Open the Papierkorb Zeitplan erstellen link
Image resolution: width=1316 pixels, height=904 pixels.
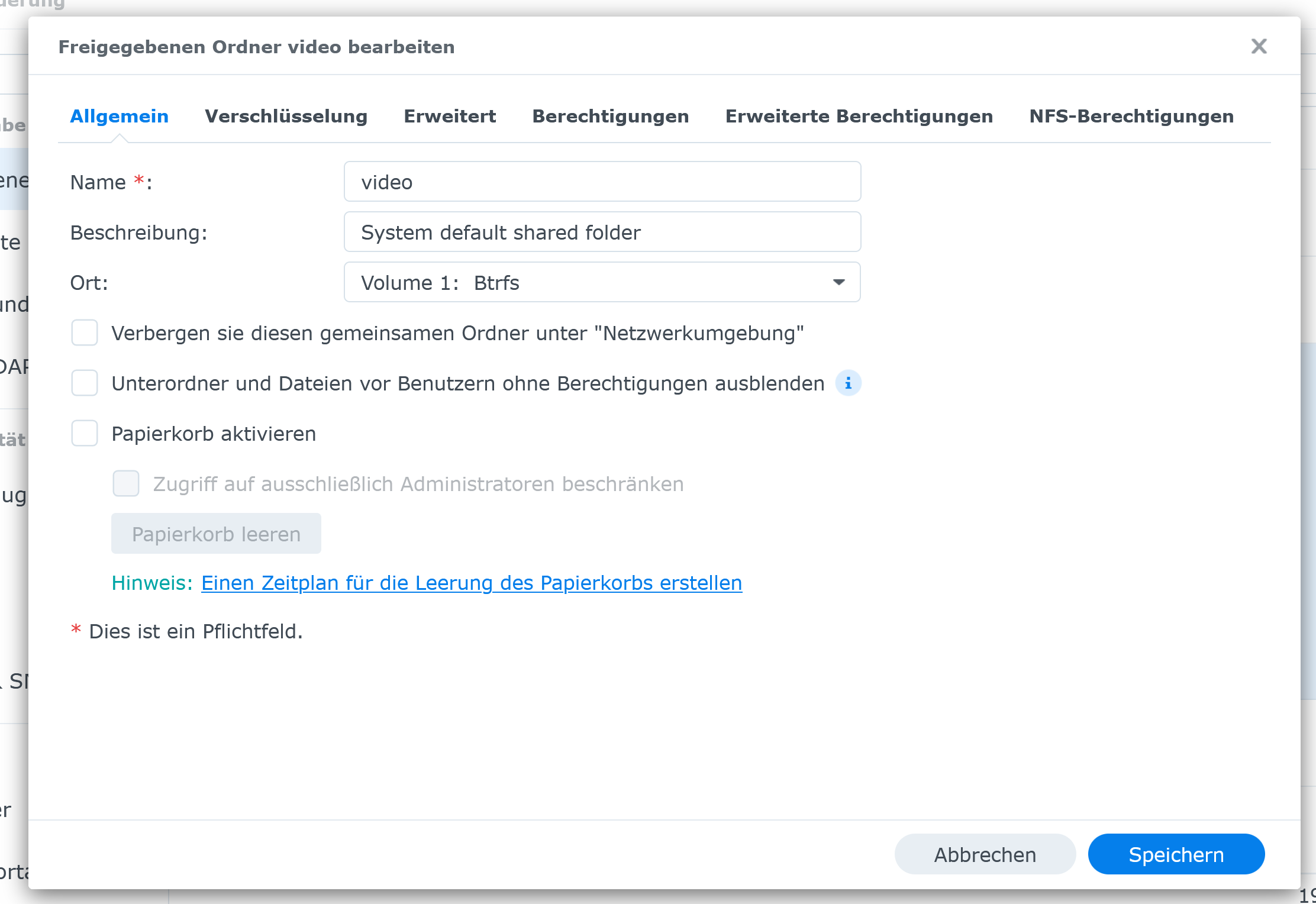pos(472,583)
